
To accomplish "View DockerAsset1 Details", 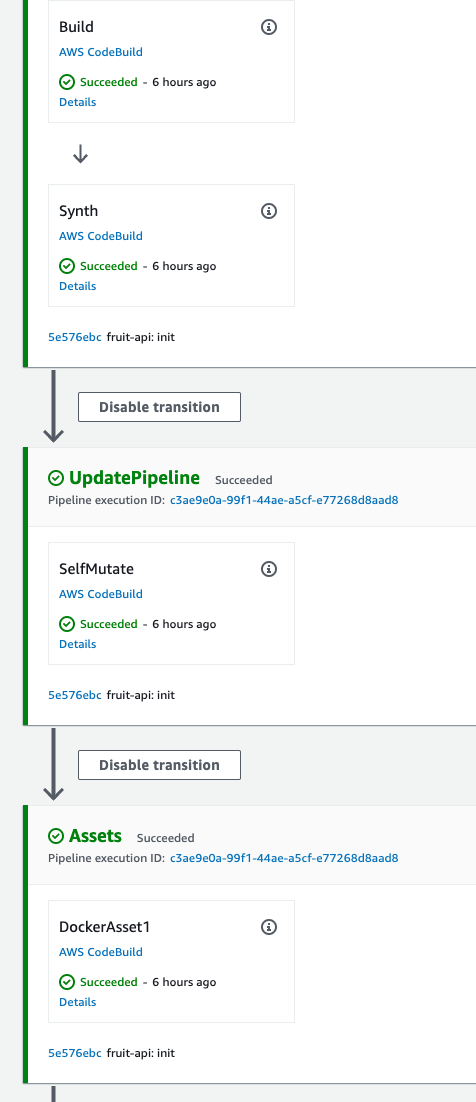I will pyautogui.click(x=77, y=1002).
